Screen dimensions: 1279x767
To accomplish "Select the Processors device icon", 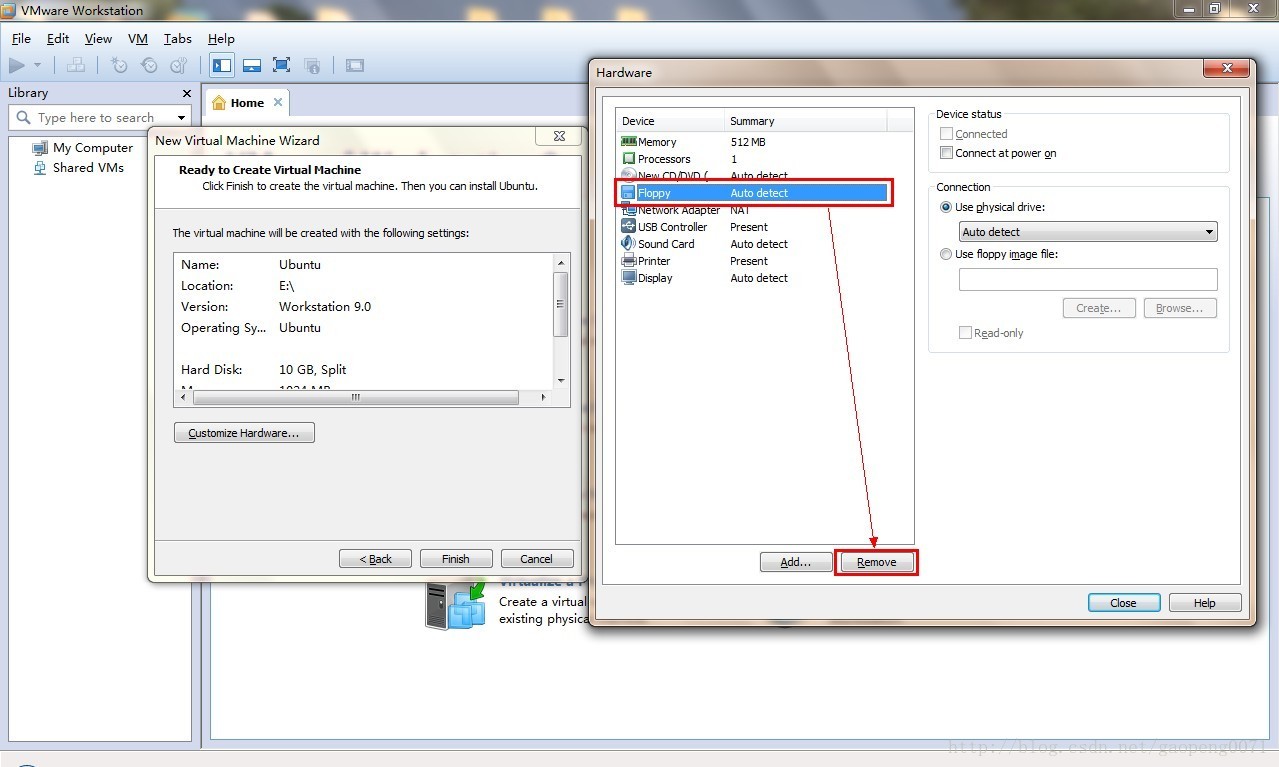I will pyautogui.click(x=629, y=159).
